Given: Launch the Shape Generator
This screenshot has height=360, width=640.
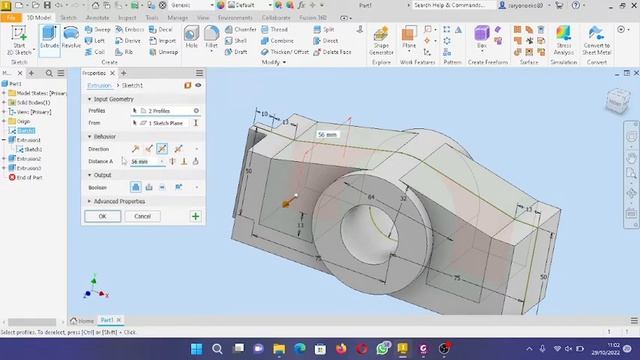Looking at the screenshot, I should (x=381, y=41).
